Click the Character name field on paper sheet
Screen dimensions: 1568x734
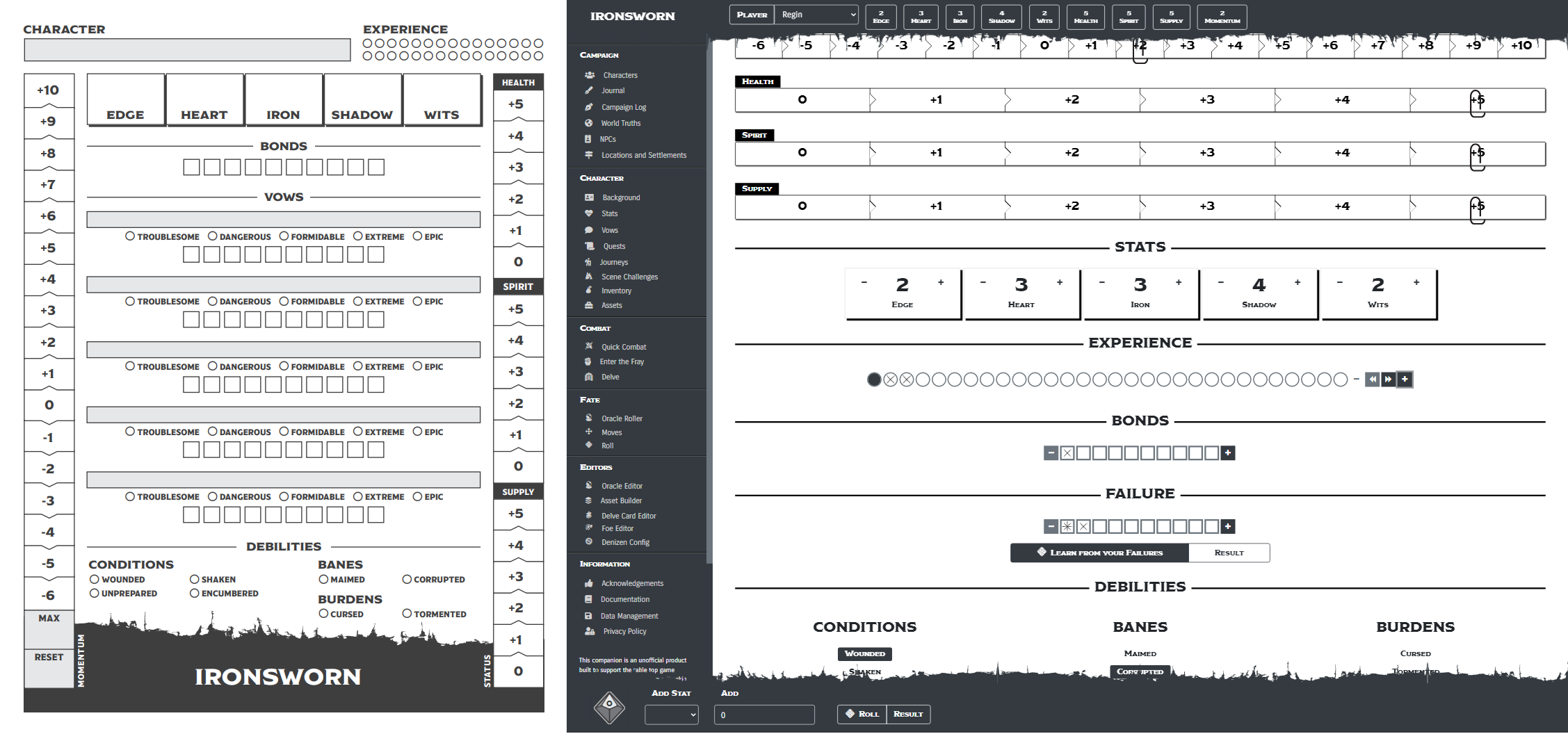coord(187,49)
